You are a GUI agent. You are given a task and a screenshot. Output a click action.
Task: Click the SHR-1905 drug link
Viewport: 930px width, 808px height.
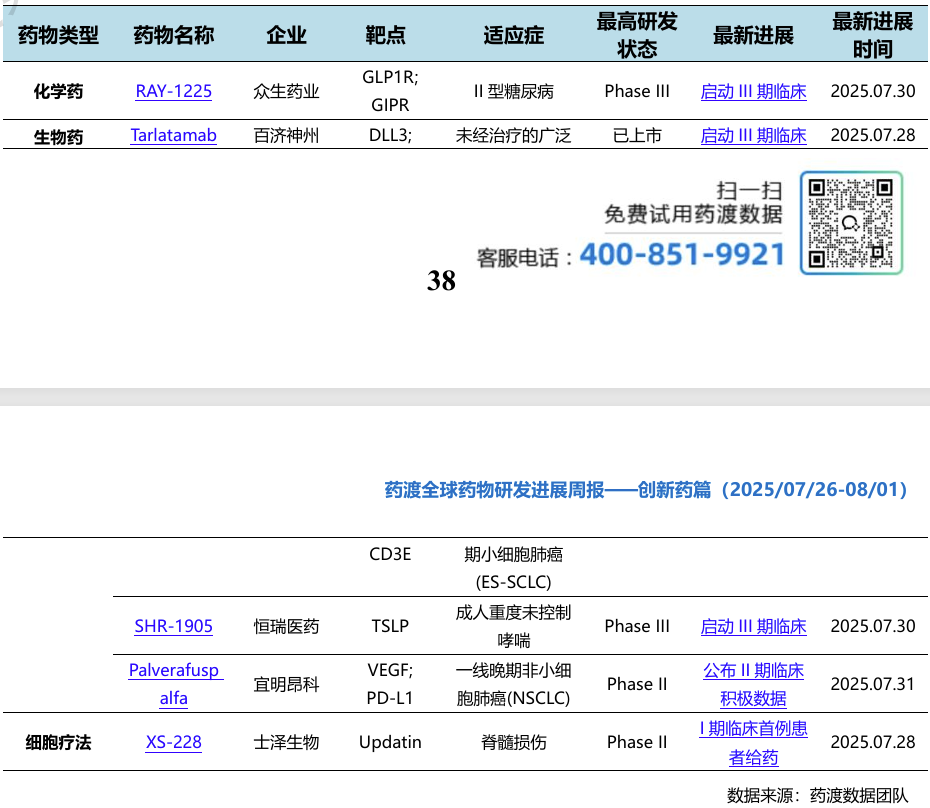173,626
